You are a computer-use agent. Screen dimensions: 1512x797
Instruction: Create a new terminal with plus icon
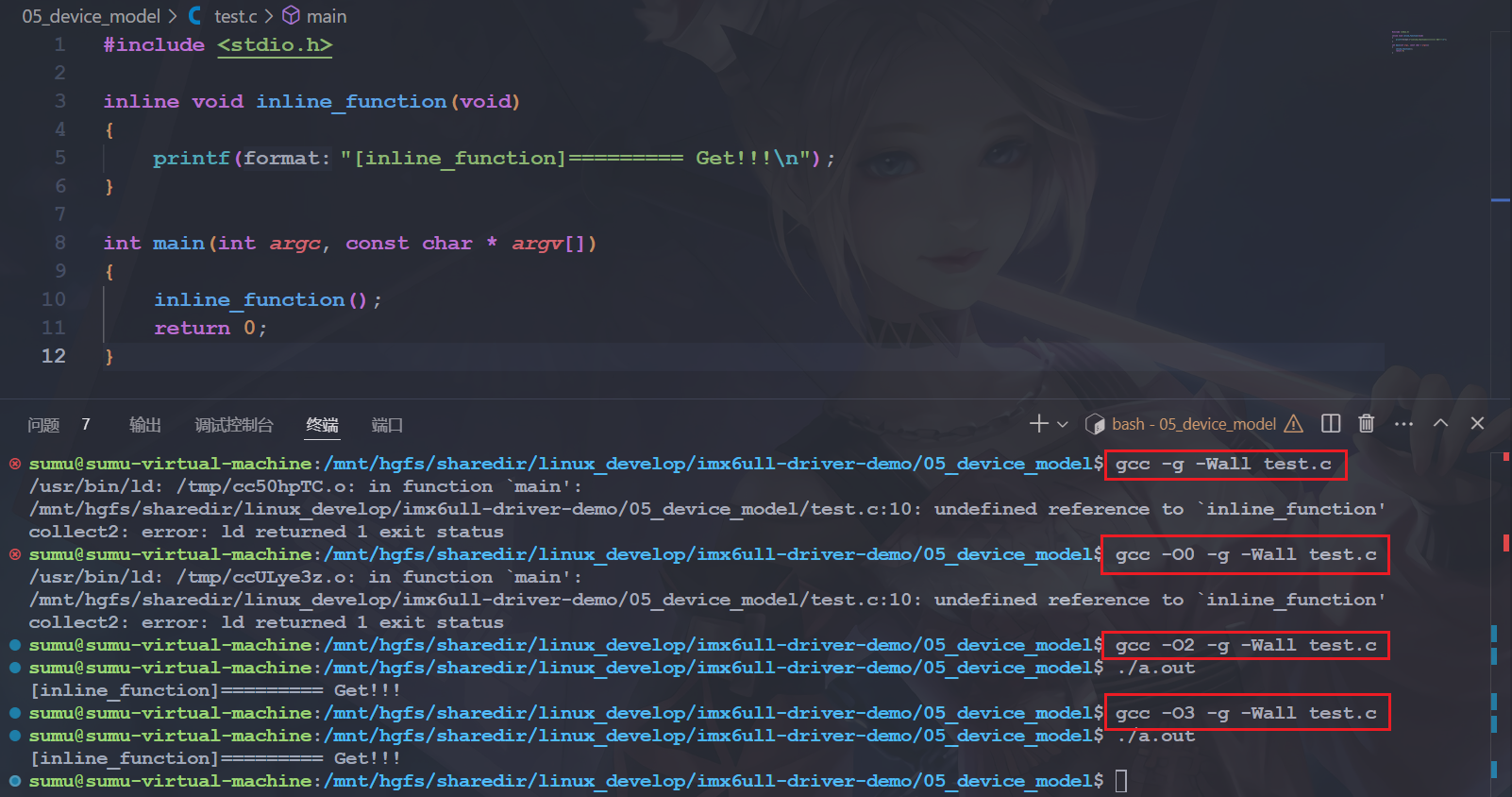tap(1038, 424)
